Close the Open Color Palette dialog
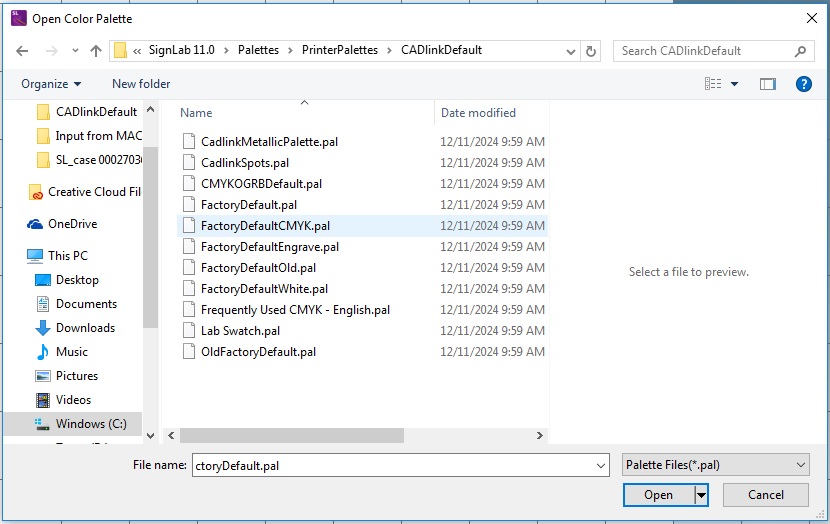Image resolution: width=830 pixels, height=524 pixels. point(811,19)
